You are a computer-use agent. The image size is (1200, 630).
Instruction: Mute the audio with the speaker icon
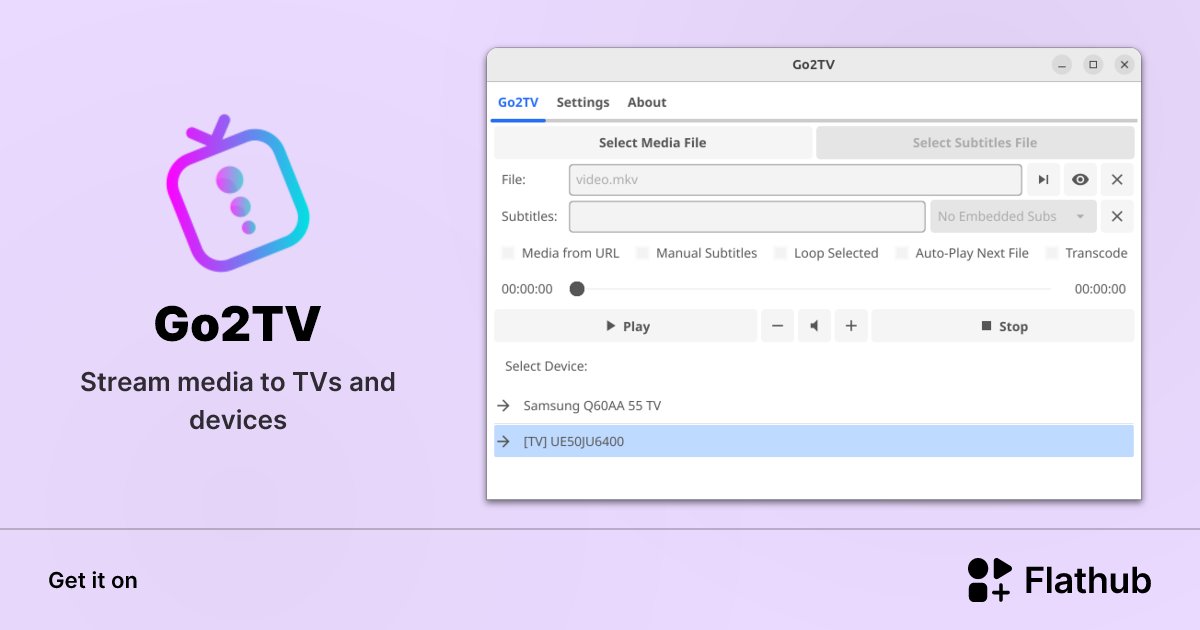click(x=814, y=325)
